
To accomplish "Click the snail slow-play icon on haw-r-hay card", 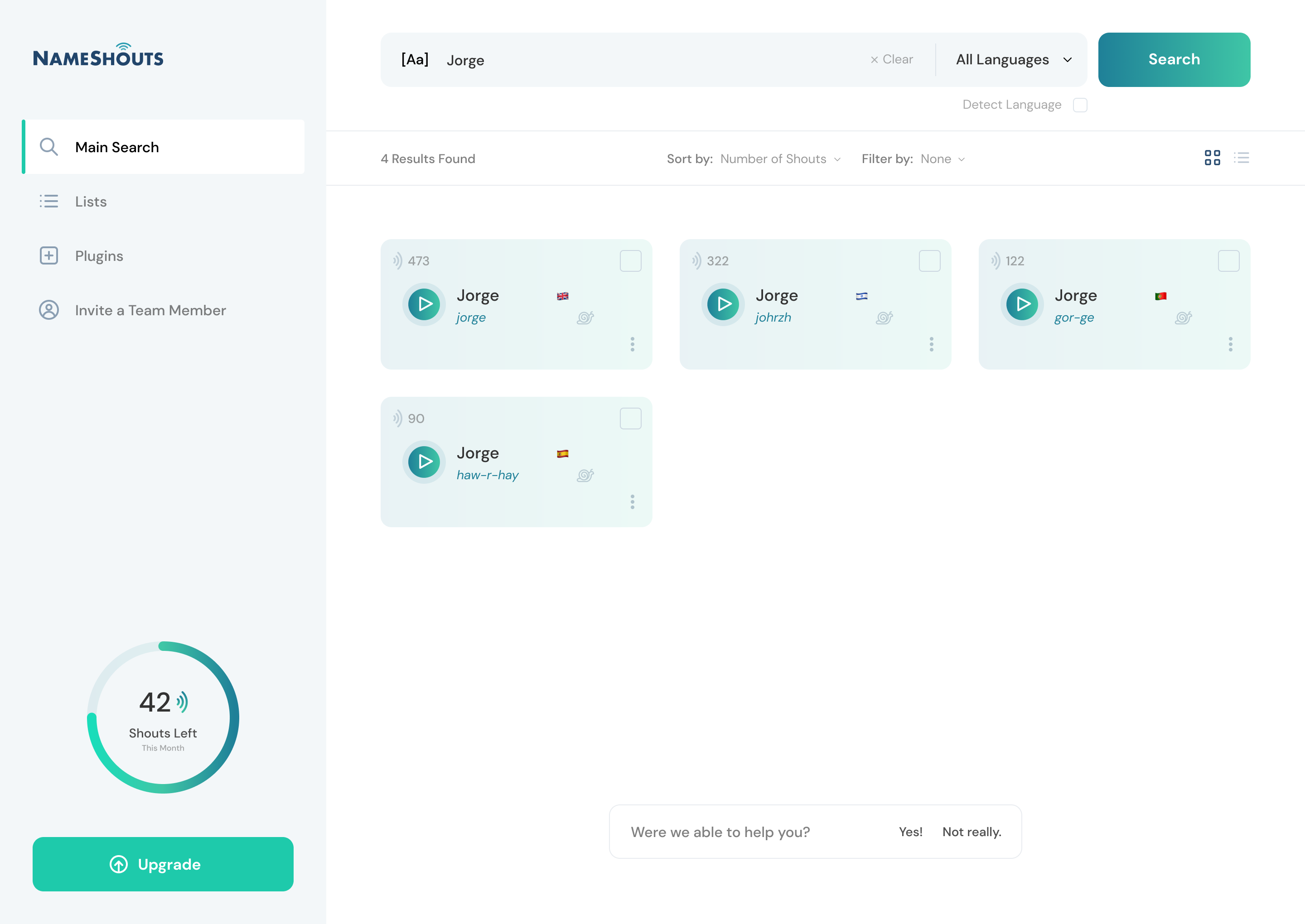I will pos(585,475).
